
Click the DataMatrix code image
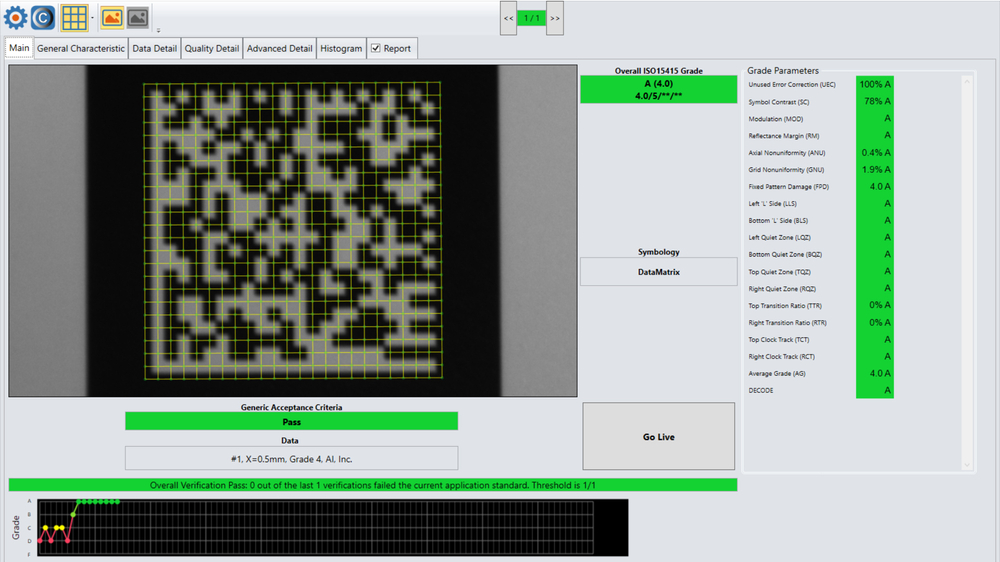(x=293, y=230)
